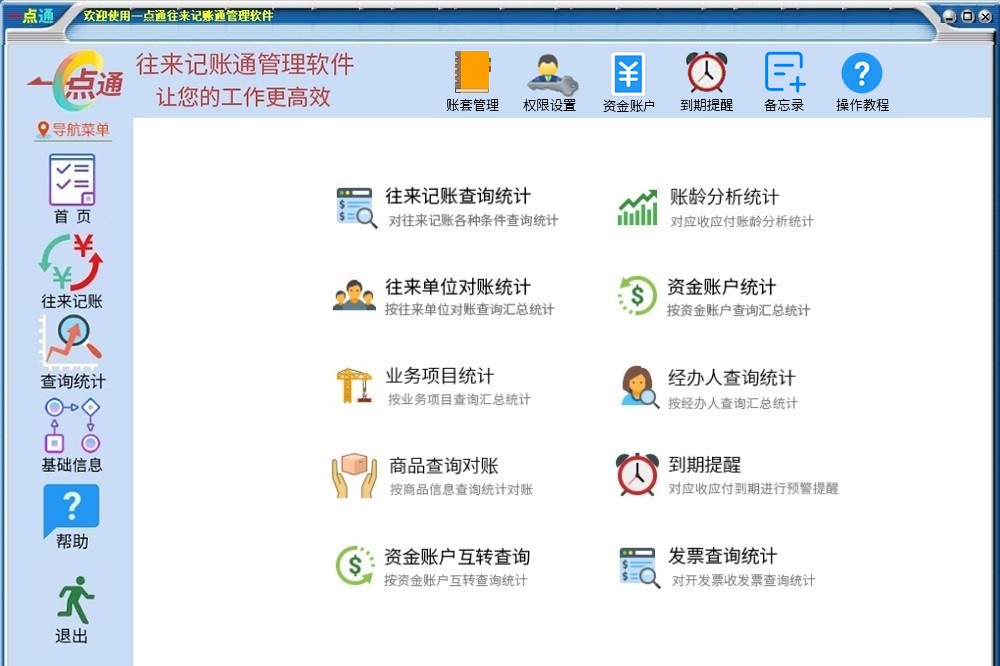
Task: Open 往来记账 sidebar icon
Action: coord(71,262)
